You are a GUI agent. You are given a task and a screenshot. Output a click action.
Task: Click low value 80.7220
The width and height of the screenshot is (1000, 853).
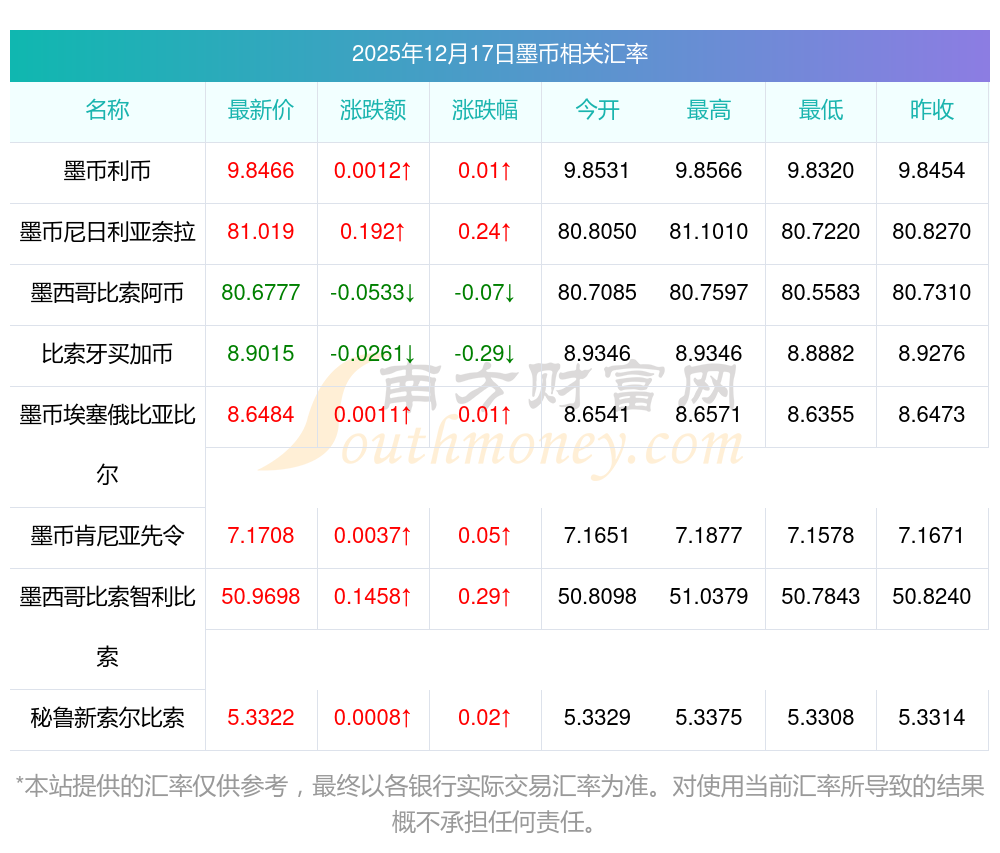tap(821, 231)
